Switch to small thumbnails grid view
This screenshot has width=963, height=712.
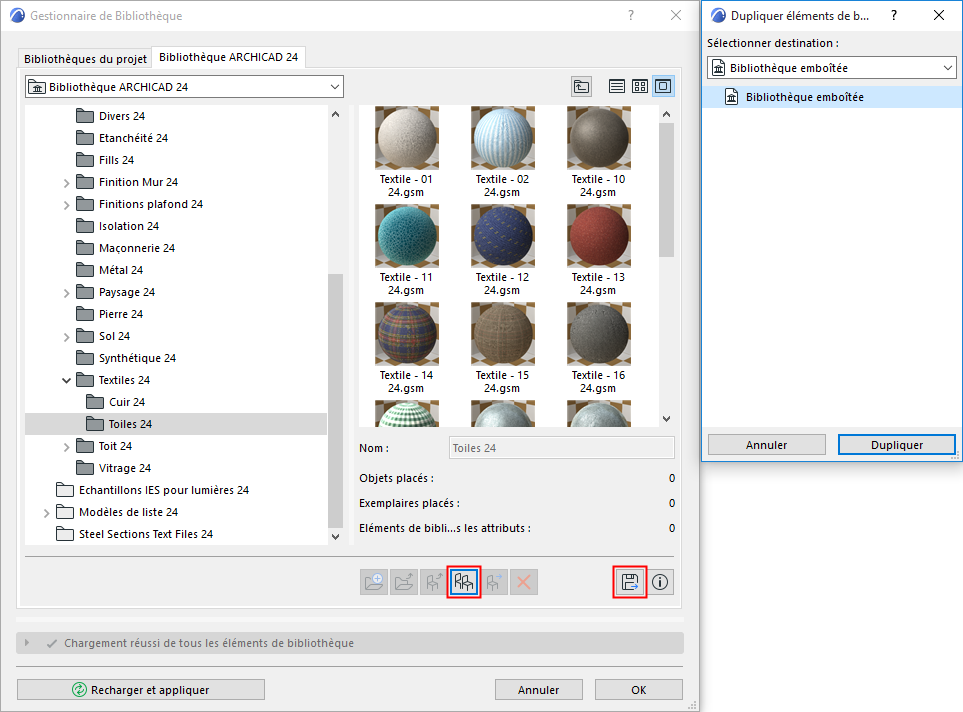[x=639, y=86]
